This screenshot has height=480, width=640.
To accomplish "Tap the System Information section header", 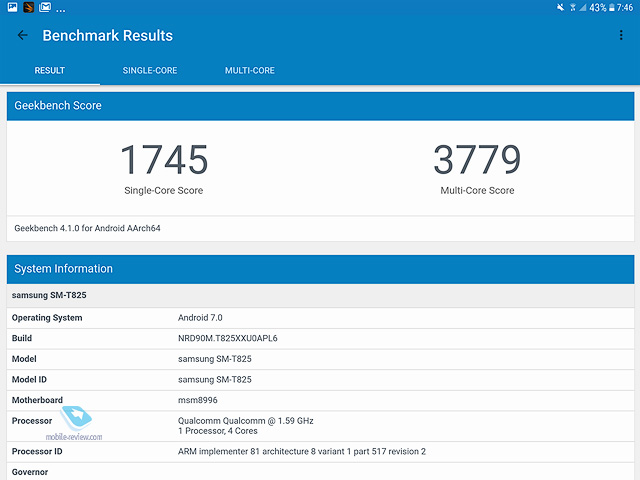I will [x=320, y=269].
